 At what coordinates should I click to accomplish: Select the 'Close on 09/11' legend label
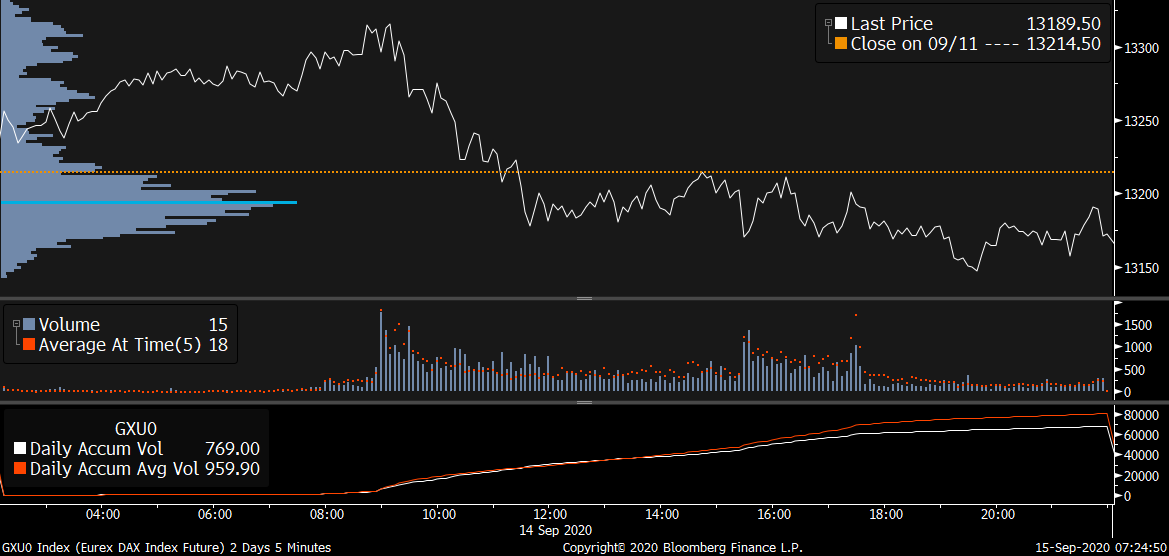(916, 44)
